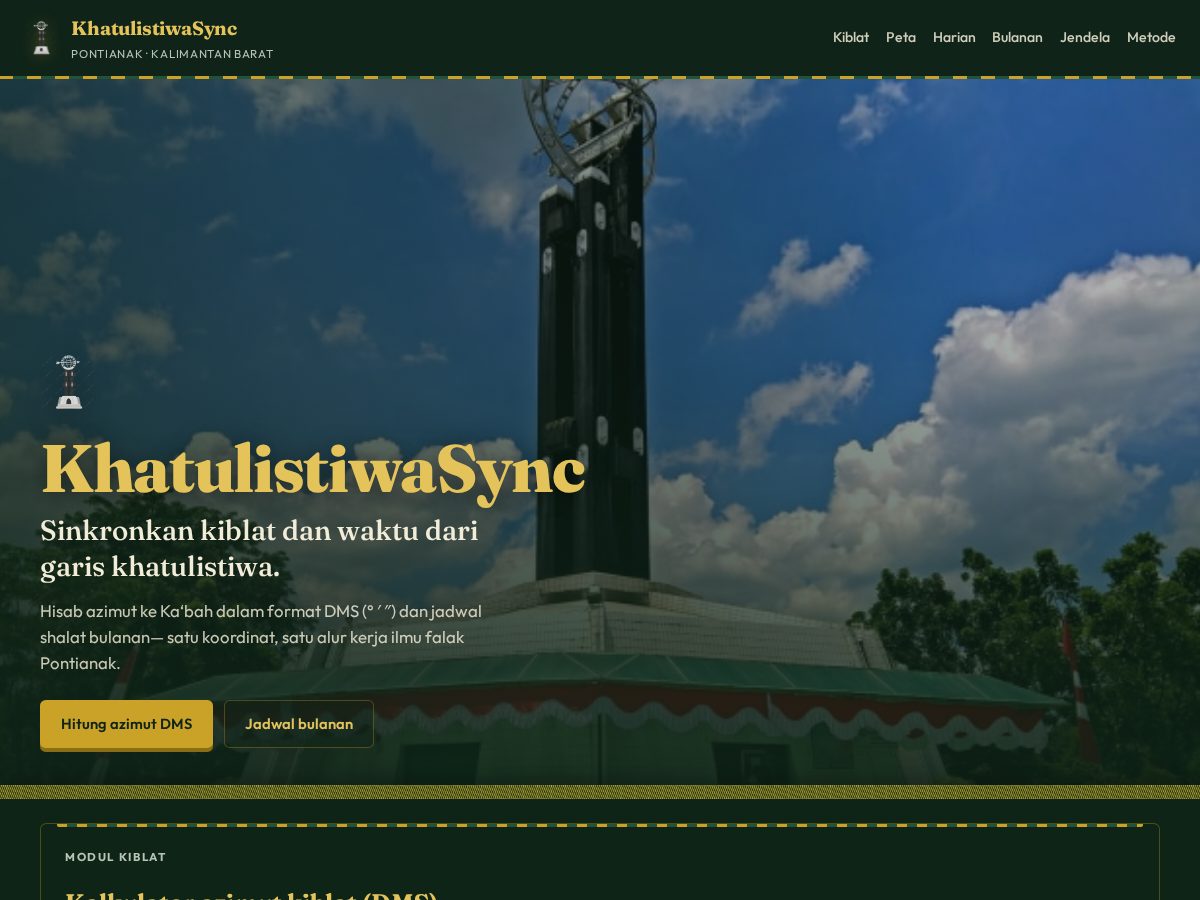The image size is (1200, 900).
Task: Go to the Bulanan section
Action: (x=1017, y=37)
